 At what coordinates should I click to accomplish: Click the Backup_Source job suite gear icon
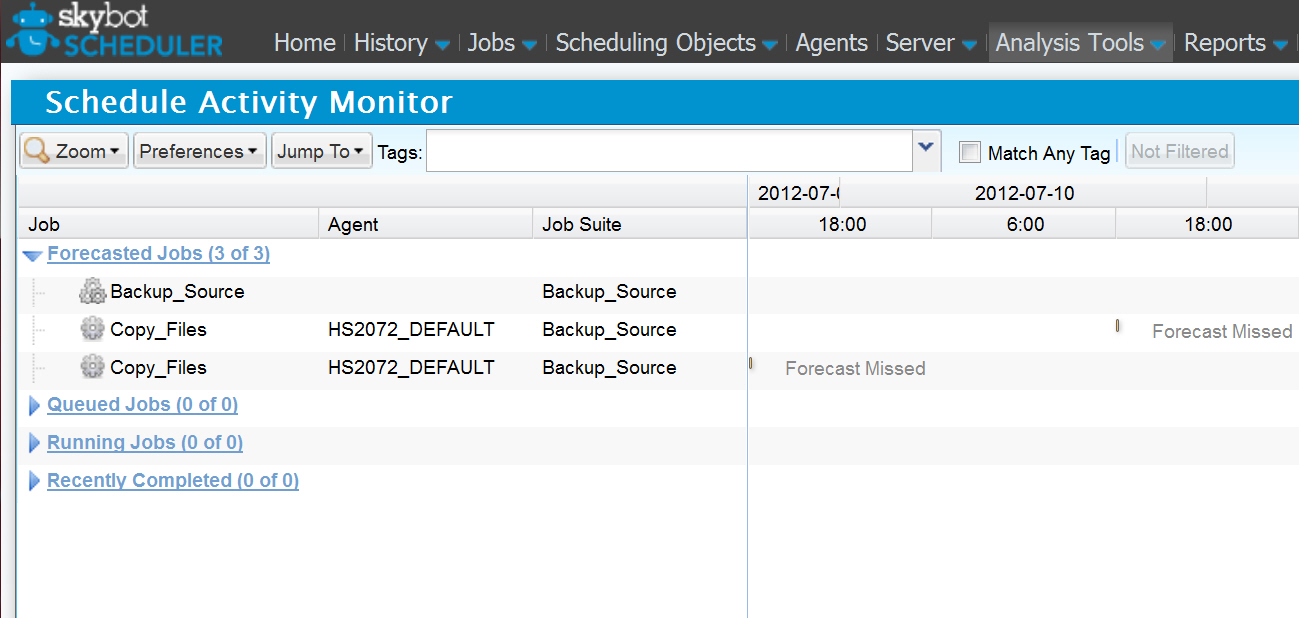tap(92, 292)
